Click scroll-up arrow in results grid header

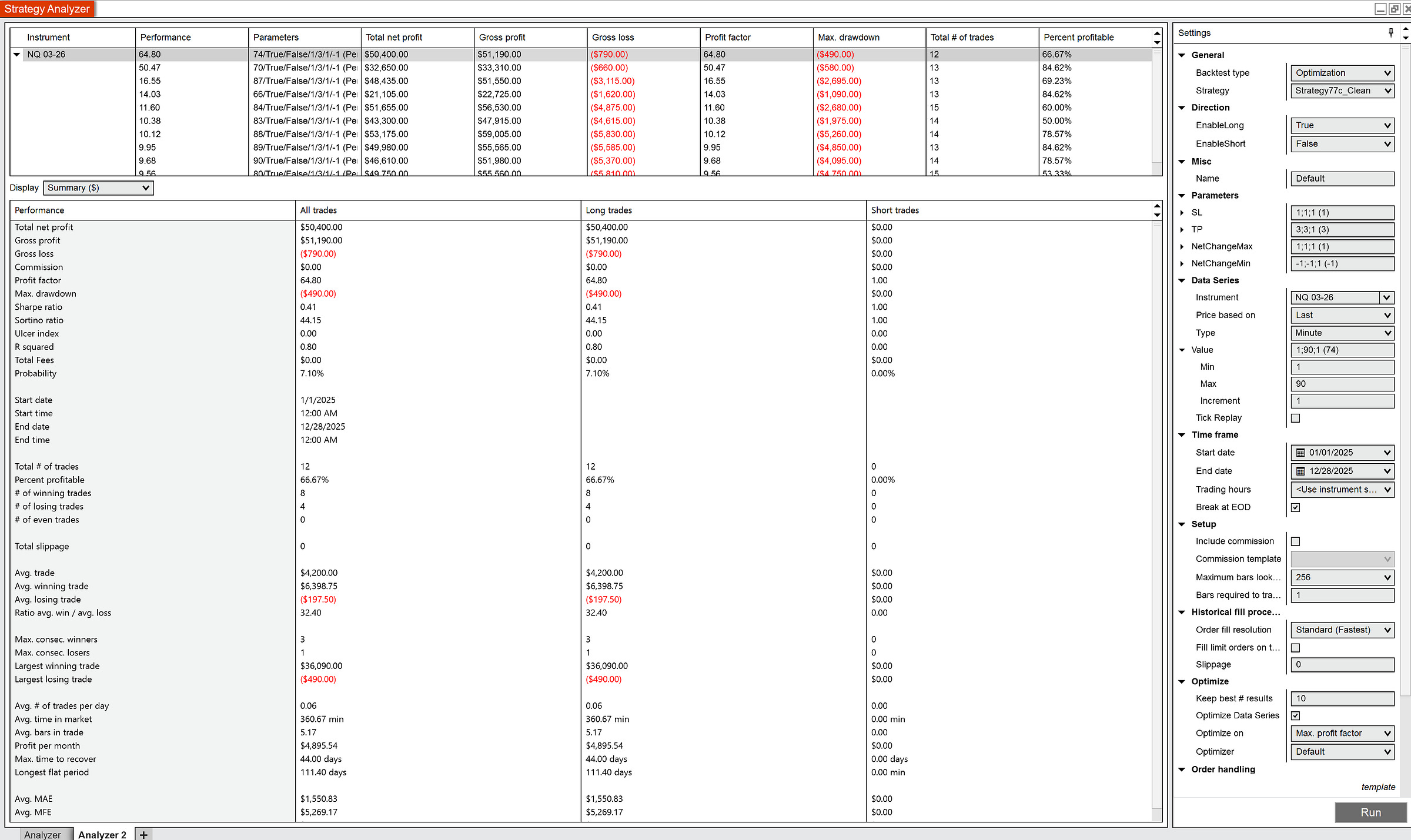click(x=1157, y=33)
